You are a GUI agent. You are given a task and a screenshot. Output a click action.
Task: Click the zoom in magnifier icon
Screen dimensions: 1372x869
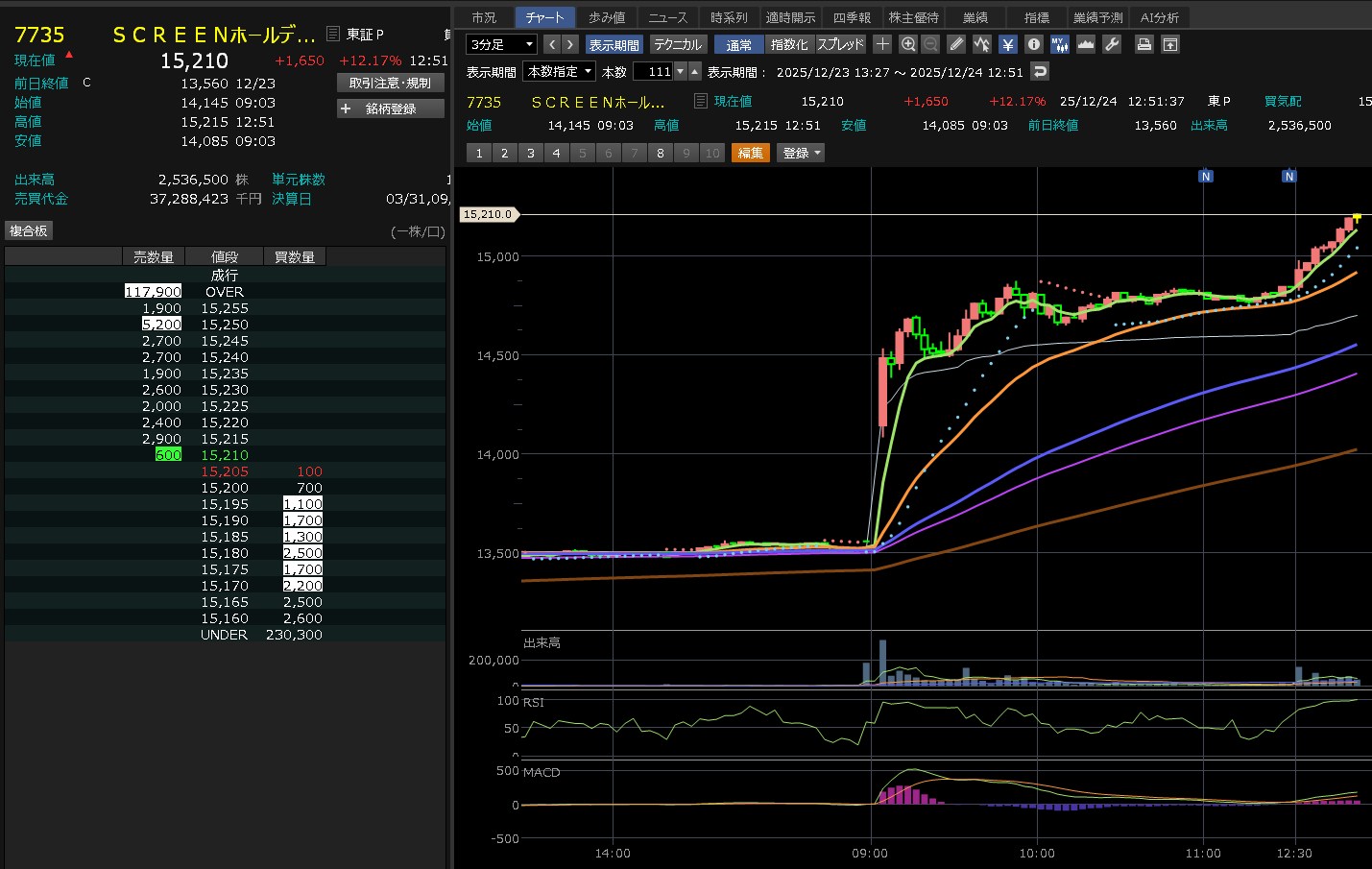click(908, 44)
